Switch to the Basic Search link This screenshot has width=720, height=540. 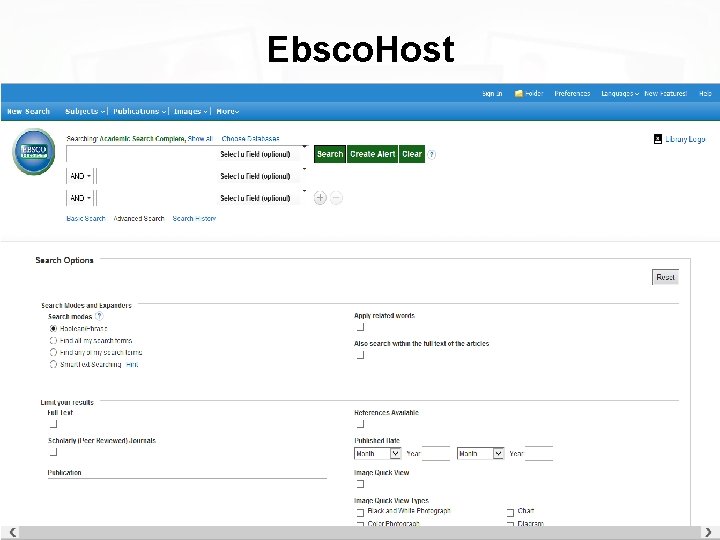point(86,219)
